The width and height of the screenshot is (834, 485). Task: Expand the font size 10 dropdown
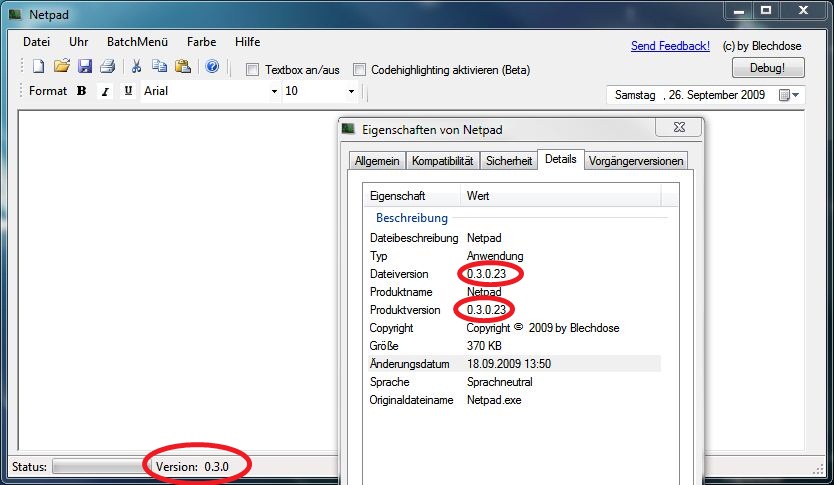(351, 91)
